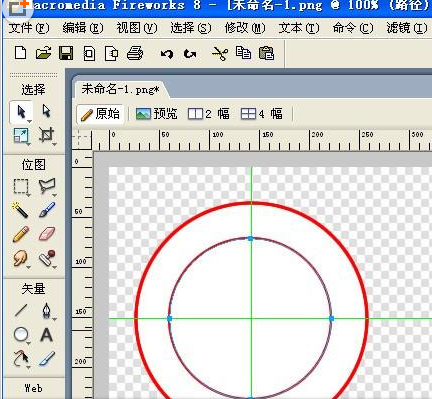Select the Knife tool

(47, 359)
